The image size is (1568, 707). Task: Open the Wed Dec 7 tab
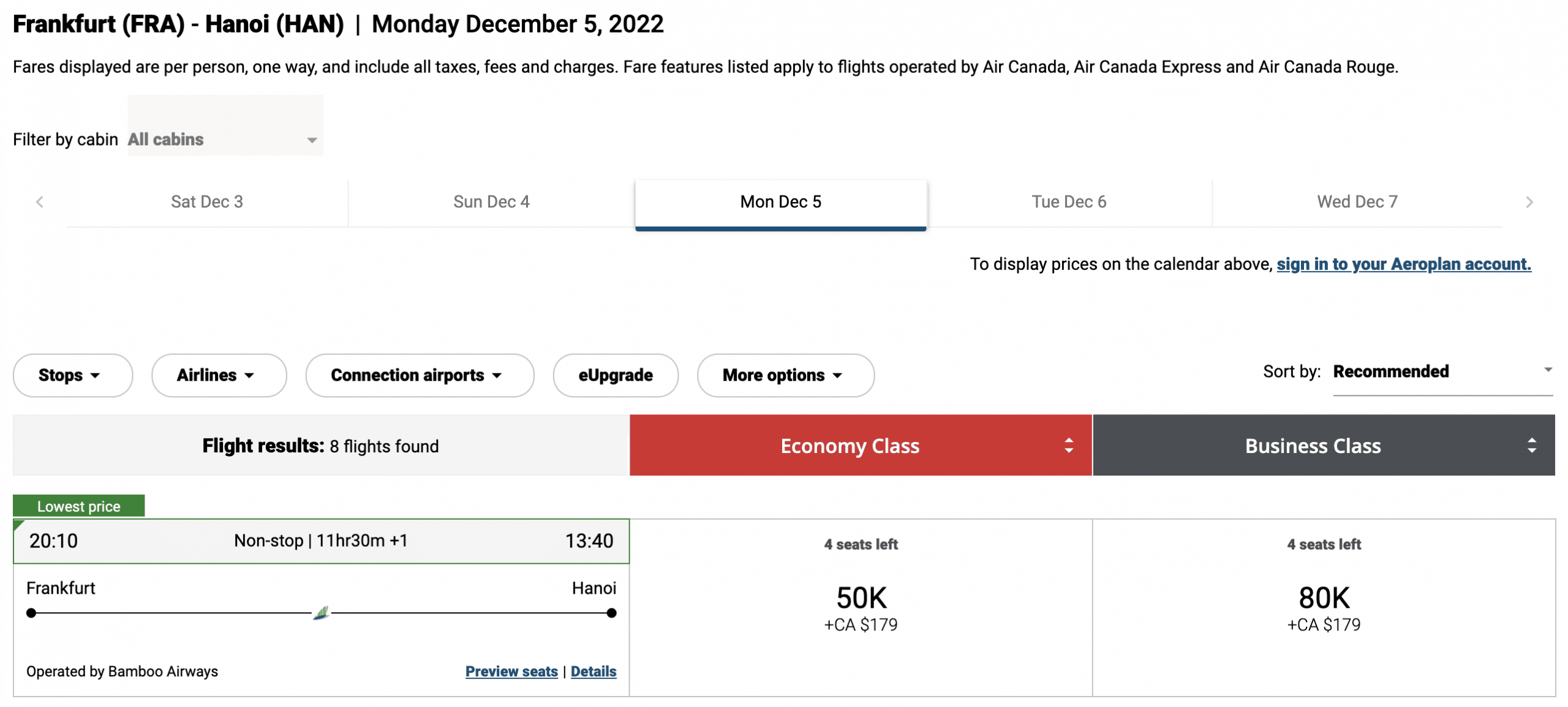click(1357, 202)
